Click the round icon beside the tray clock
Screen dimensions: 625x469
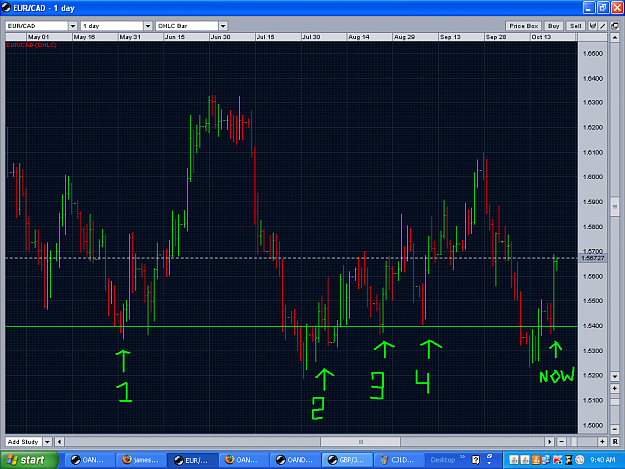tap(580, 460)
